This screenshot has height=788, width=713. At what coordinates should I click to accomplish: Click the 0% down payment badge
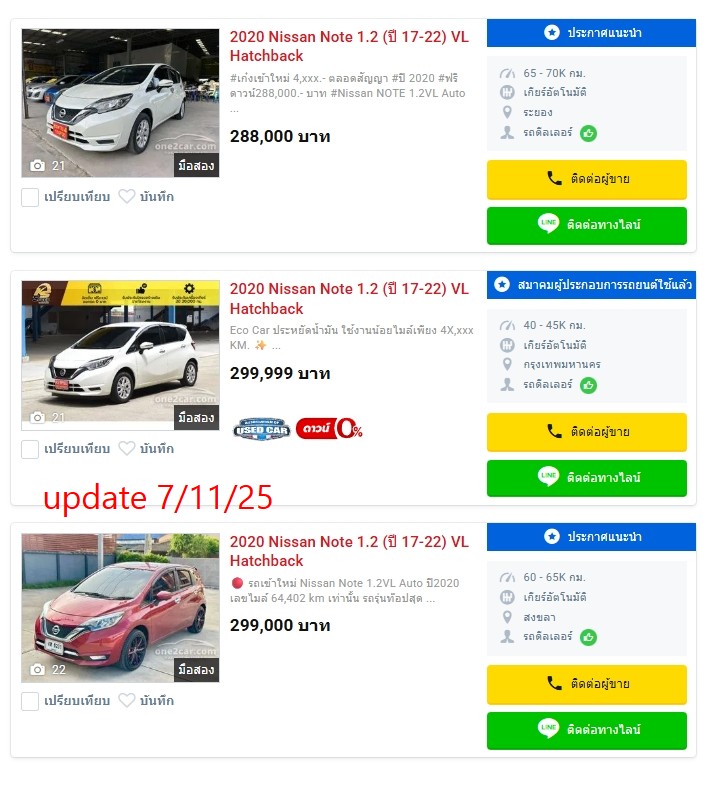pyautogui.click(x=330, y=429)
